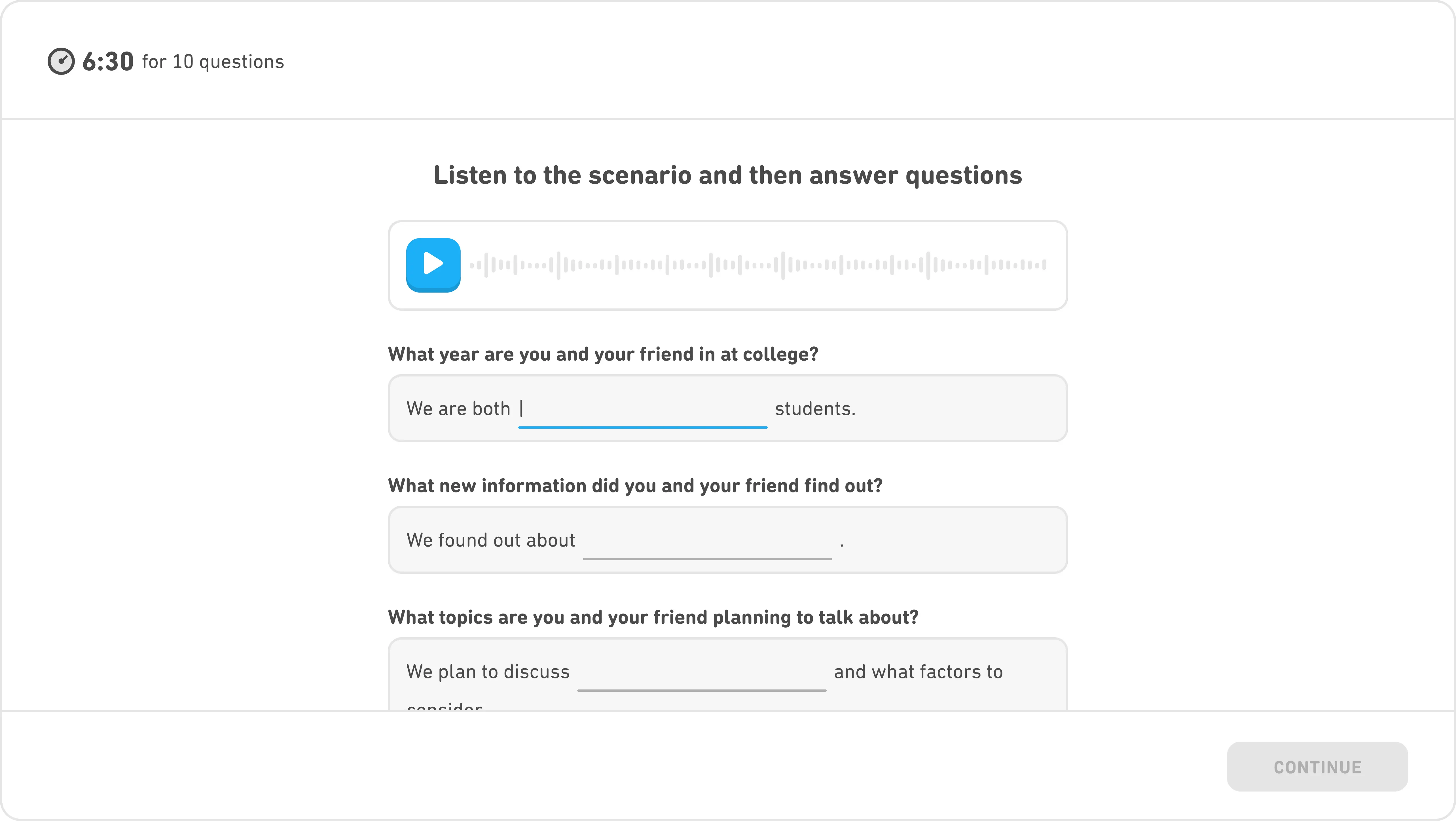Click the "for 10 questions" label
The image size is (1456, 821).
click(213, 62)
